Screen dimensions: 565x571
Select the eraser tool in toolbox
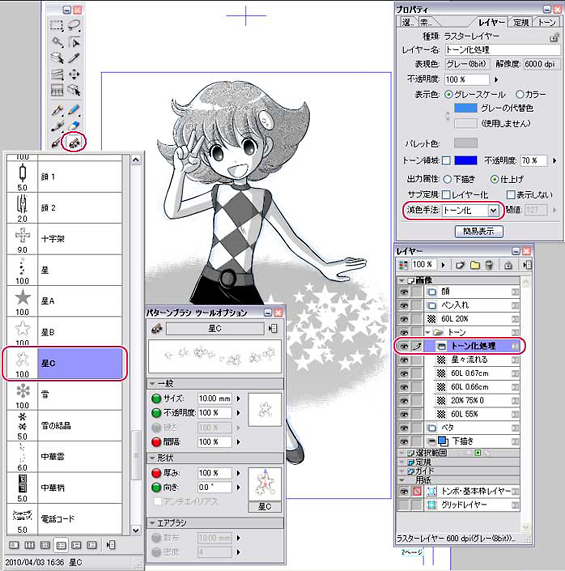pyautogui.click(x=74, y=126)
